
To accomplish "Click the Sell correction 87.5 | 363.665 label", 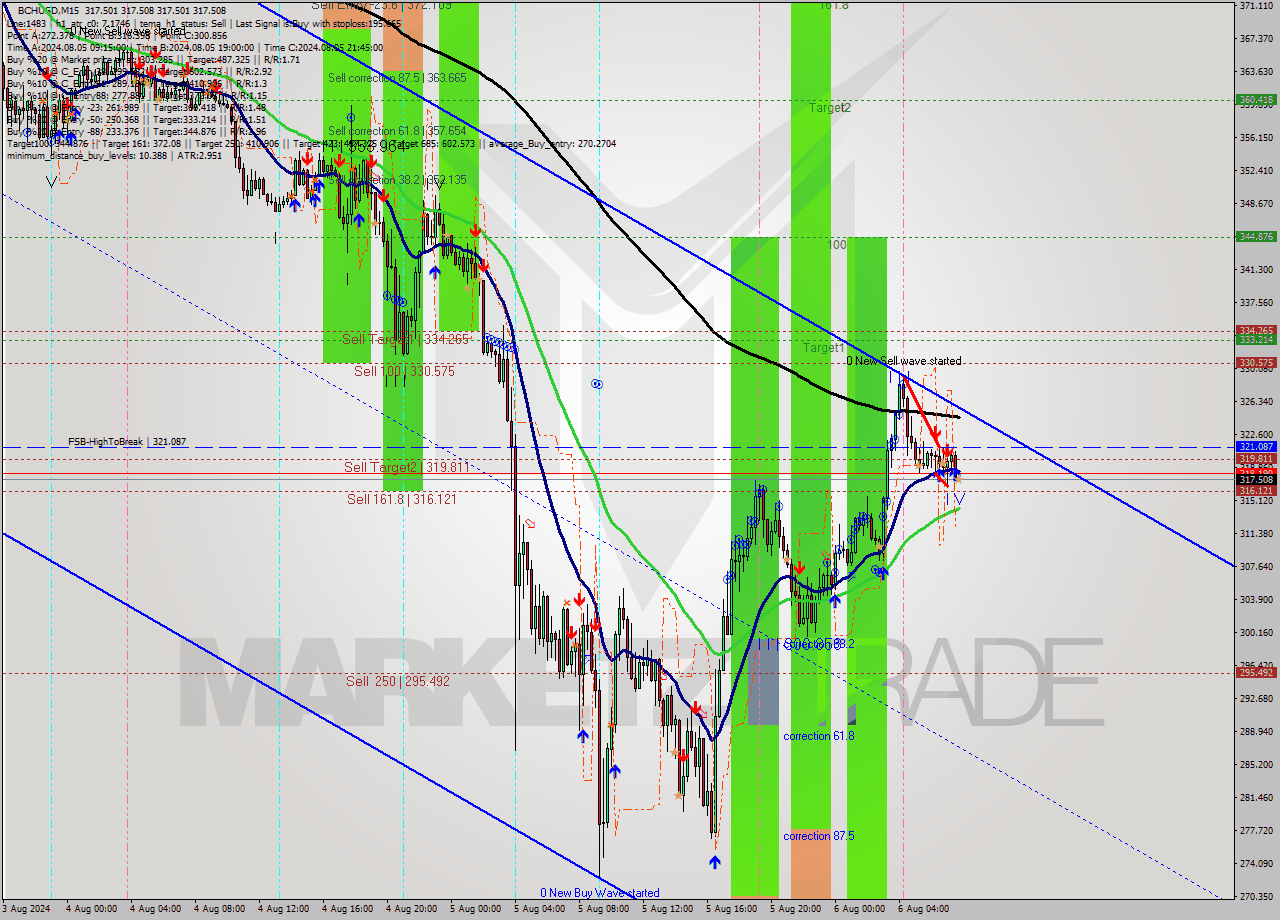I will pos(397,78).
